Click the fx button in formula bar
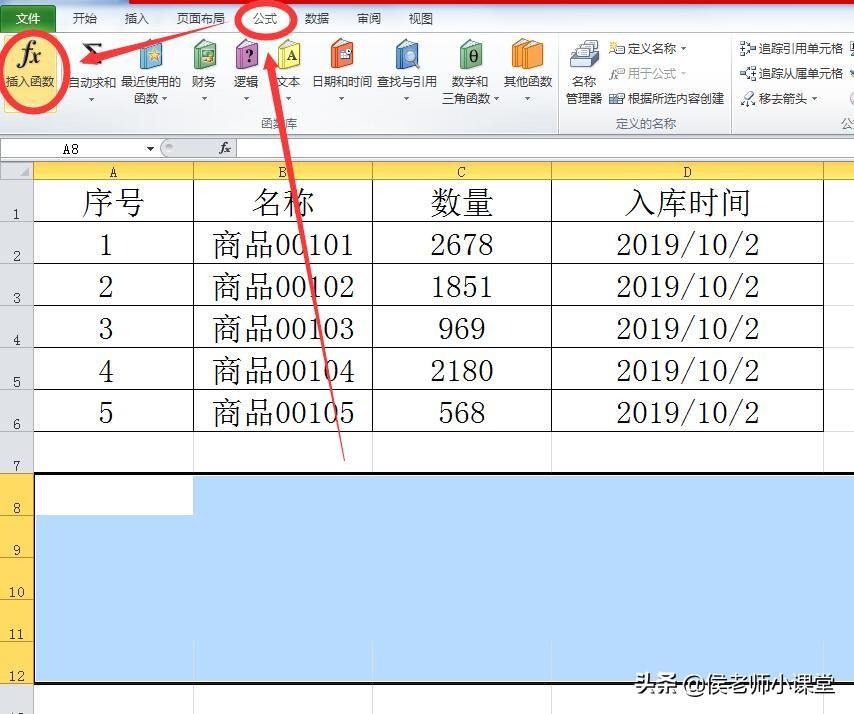This screenshot has height=714, width=854. (225, 148)
